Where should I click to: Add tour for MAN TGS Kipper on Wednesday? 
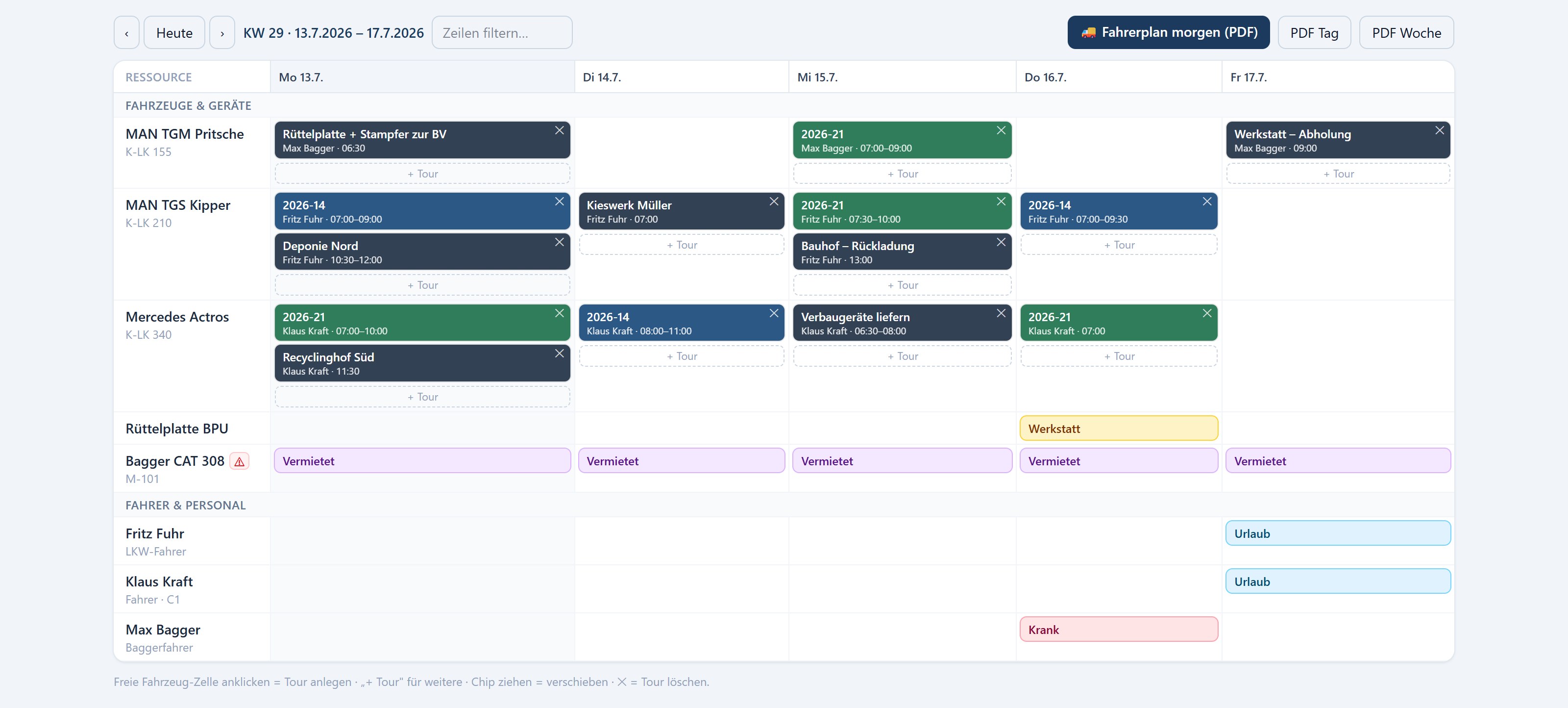pos(902,285)
